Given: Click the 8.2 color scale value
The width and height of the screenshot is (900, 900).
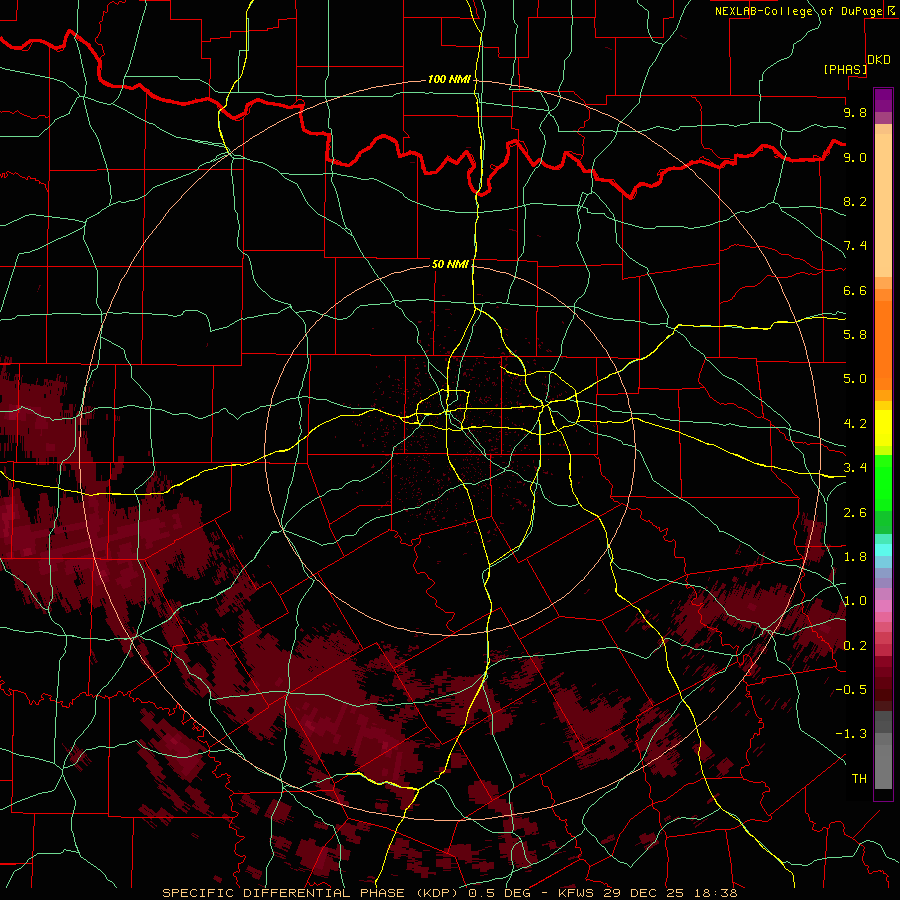Looking at the screenshot, I should tap(855, 201).
